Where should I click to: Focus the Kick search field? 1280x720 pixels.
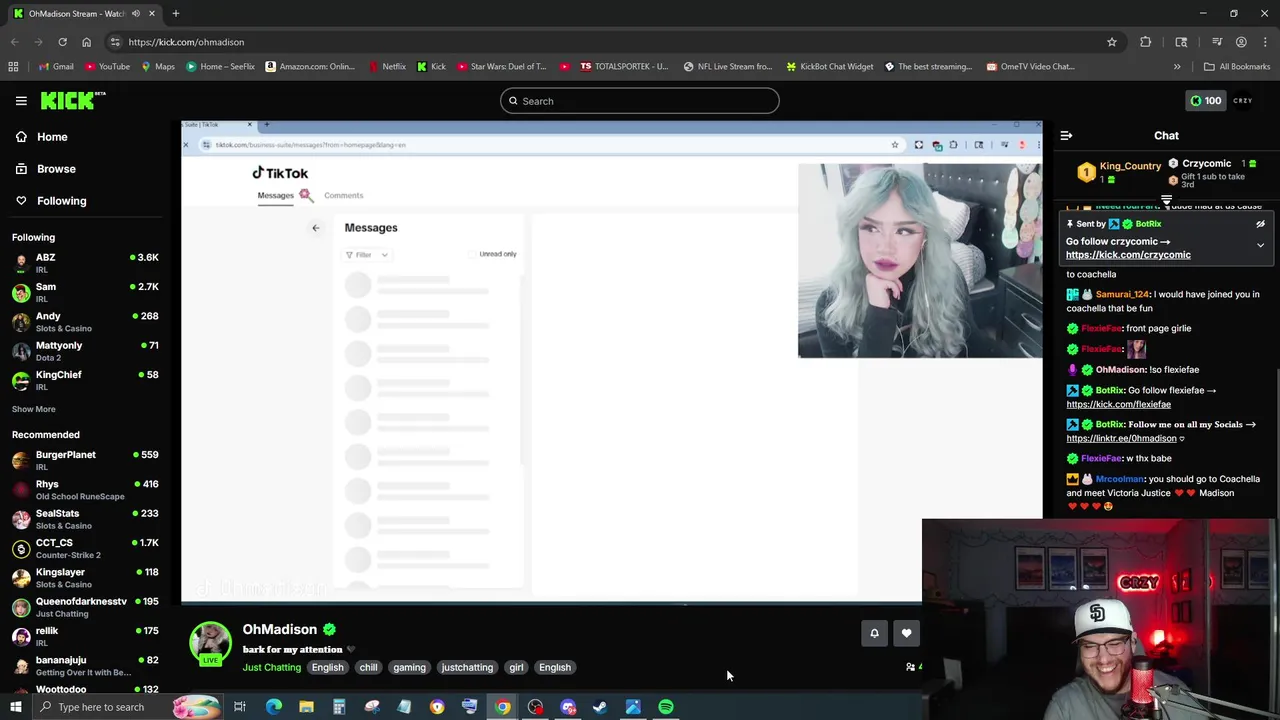(x=640, y=101)
